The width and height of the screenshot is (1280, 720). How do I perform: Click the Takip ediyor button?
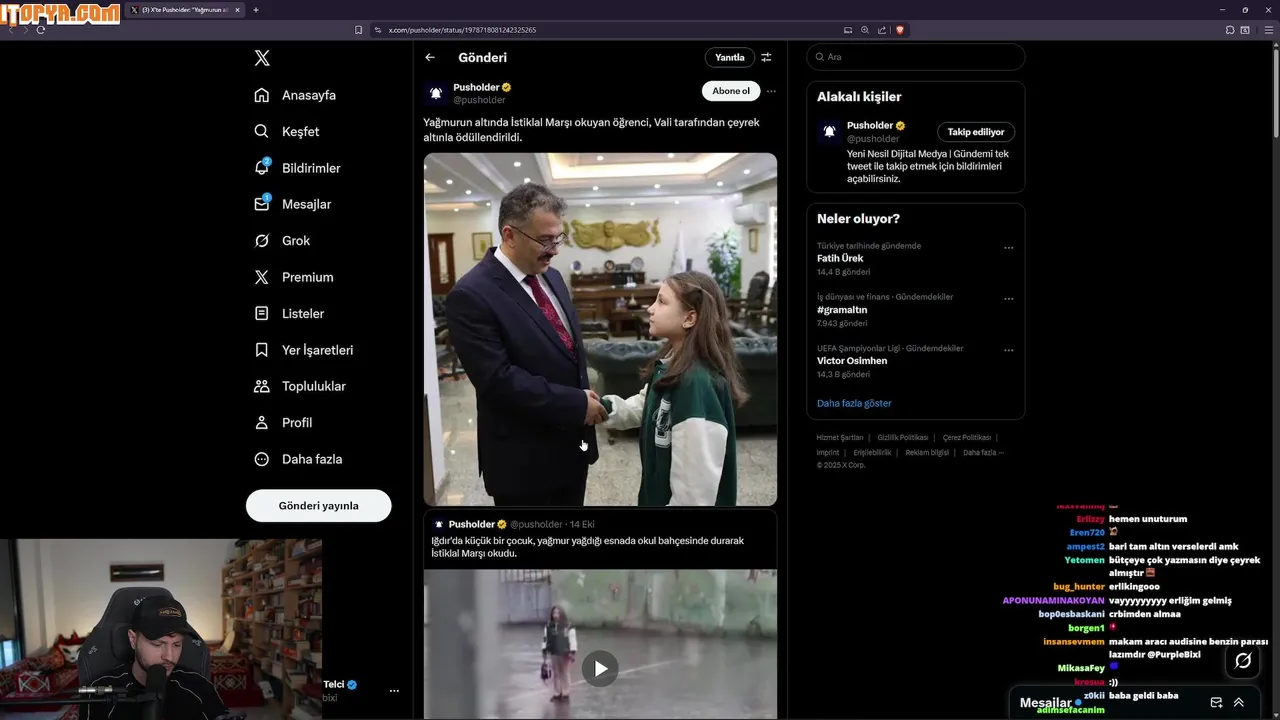pyautogui.click(x=976, y=132)
